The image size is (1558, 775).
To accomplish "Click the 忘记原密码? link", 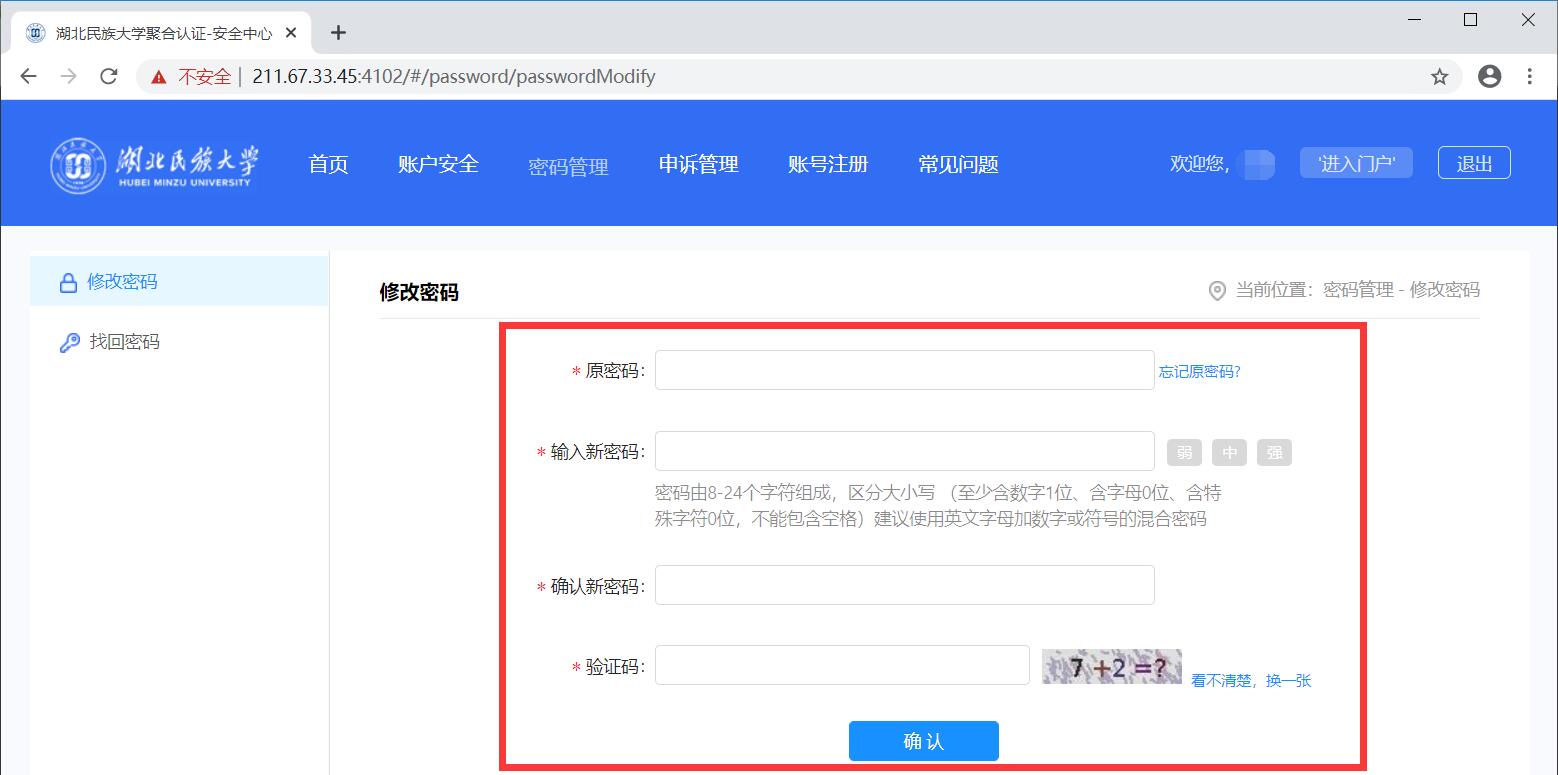I will [x=1199, y=372].
